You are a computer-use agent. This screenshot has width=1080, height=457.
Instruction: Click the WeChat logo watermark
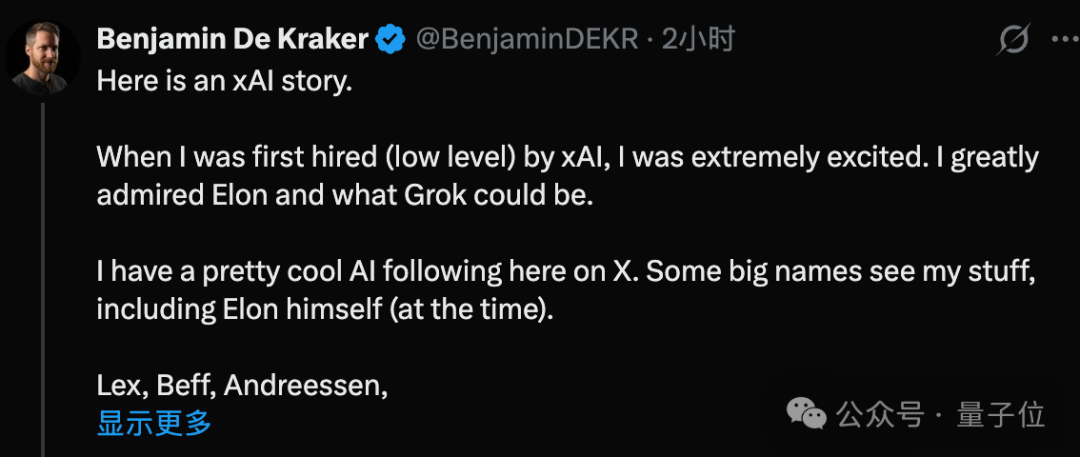[x=806, y=413]
